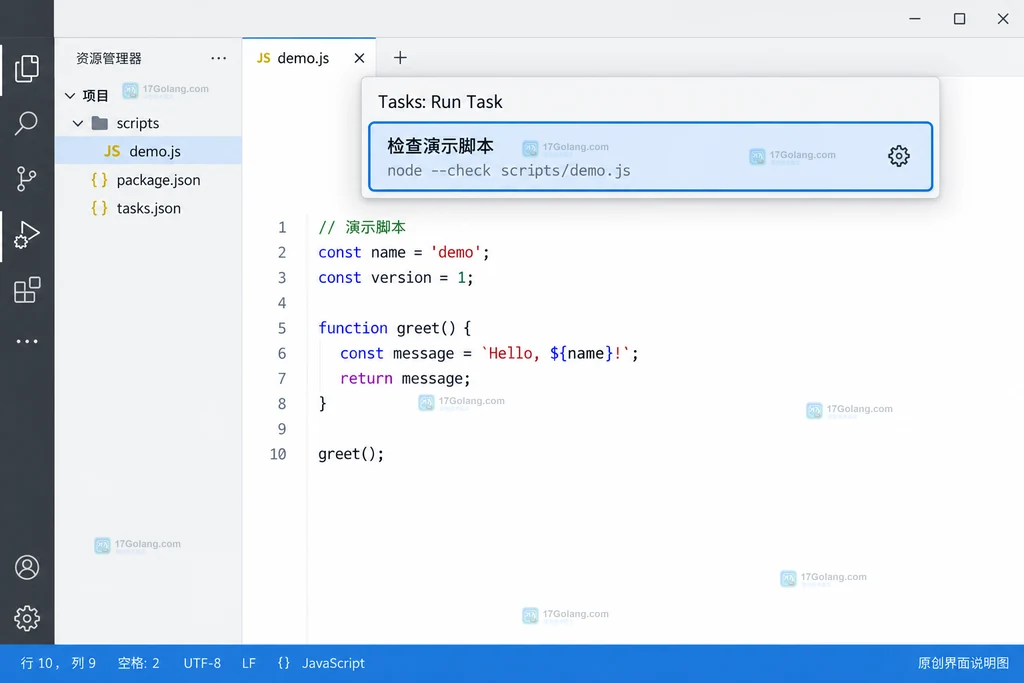Open explorer panel more actions ellipsis
This screenshot has height=683, width=1024.
tap(219, 58)
